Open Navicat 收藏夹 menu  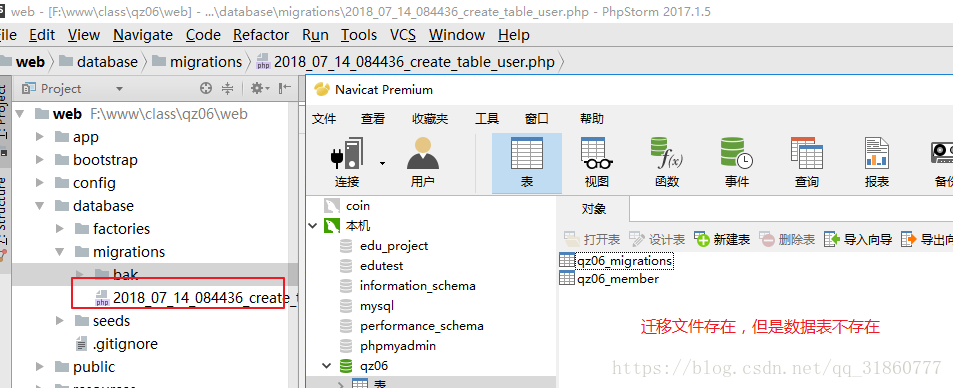tap(430, 119)
